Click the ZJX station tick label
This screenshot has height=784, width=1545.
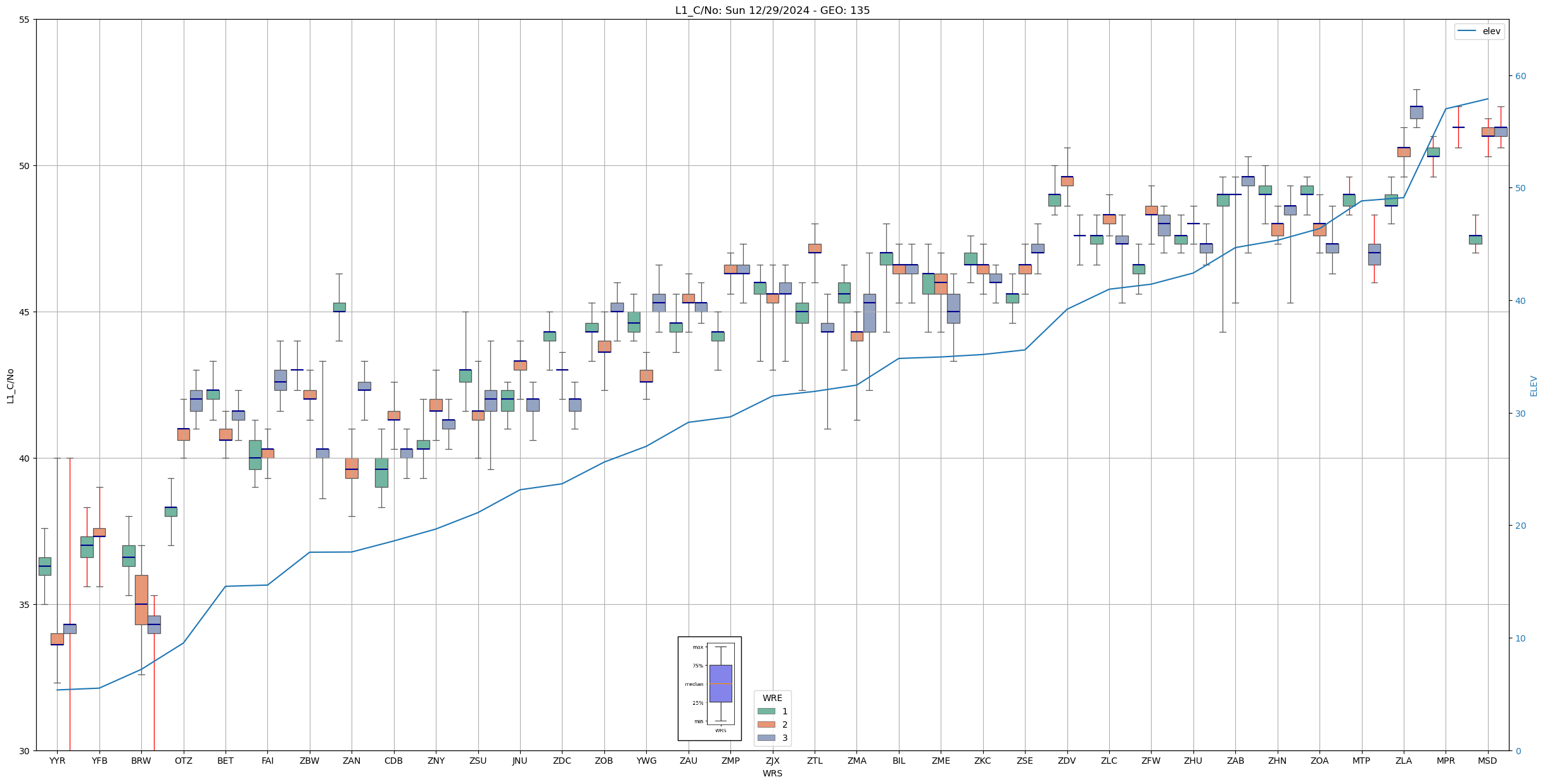772,761
